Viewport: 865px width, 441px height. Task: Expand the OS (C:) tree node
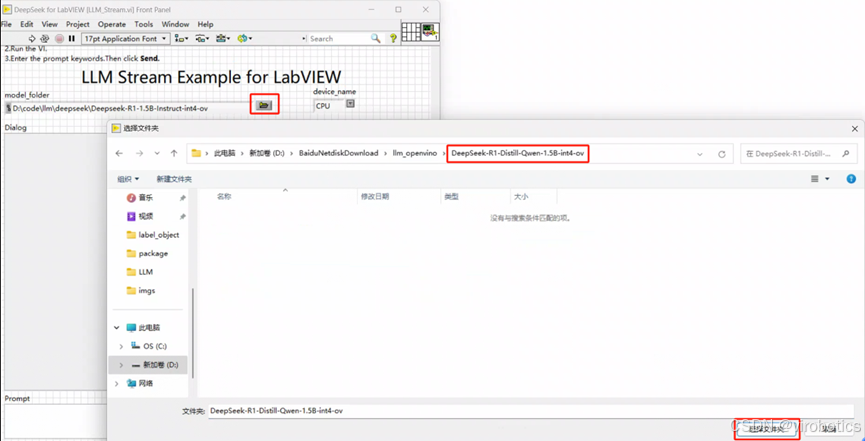pos(121,346)
